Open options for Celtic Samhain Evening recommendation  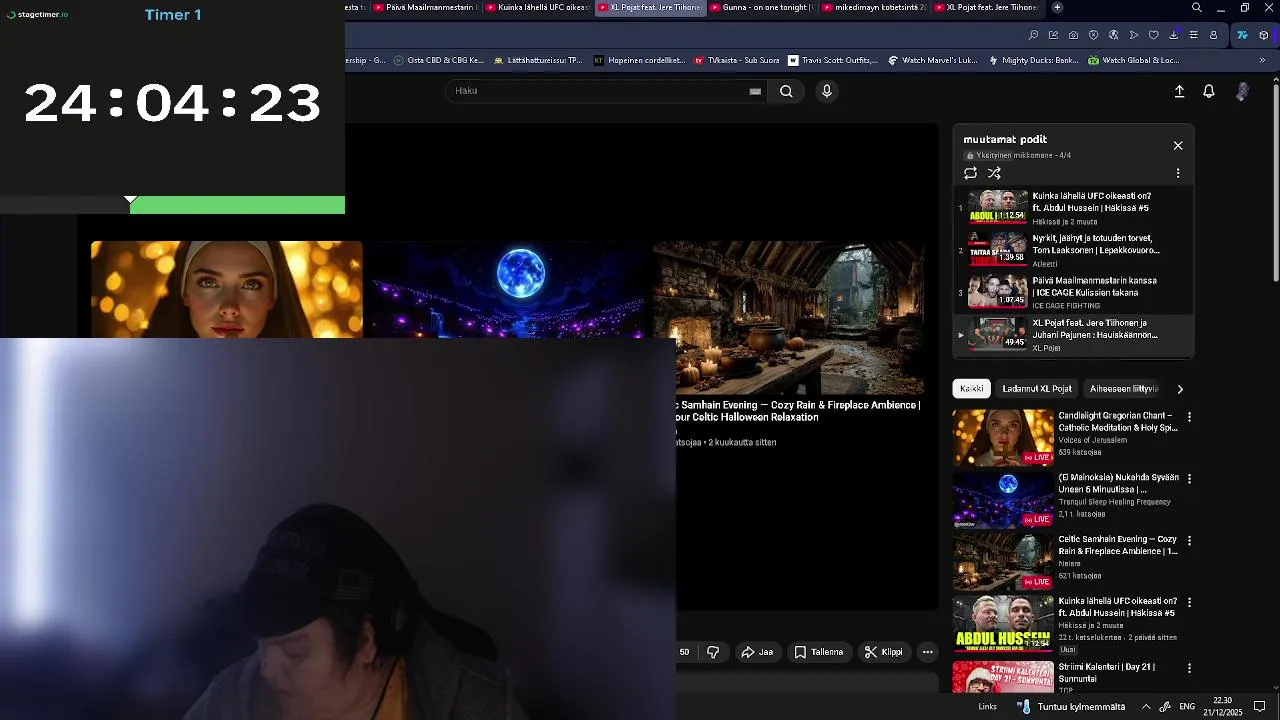pyautogui.click(x=1189, y=541)
